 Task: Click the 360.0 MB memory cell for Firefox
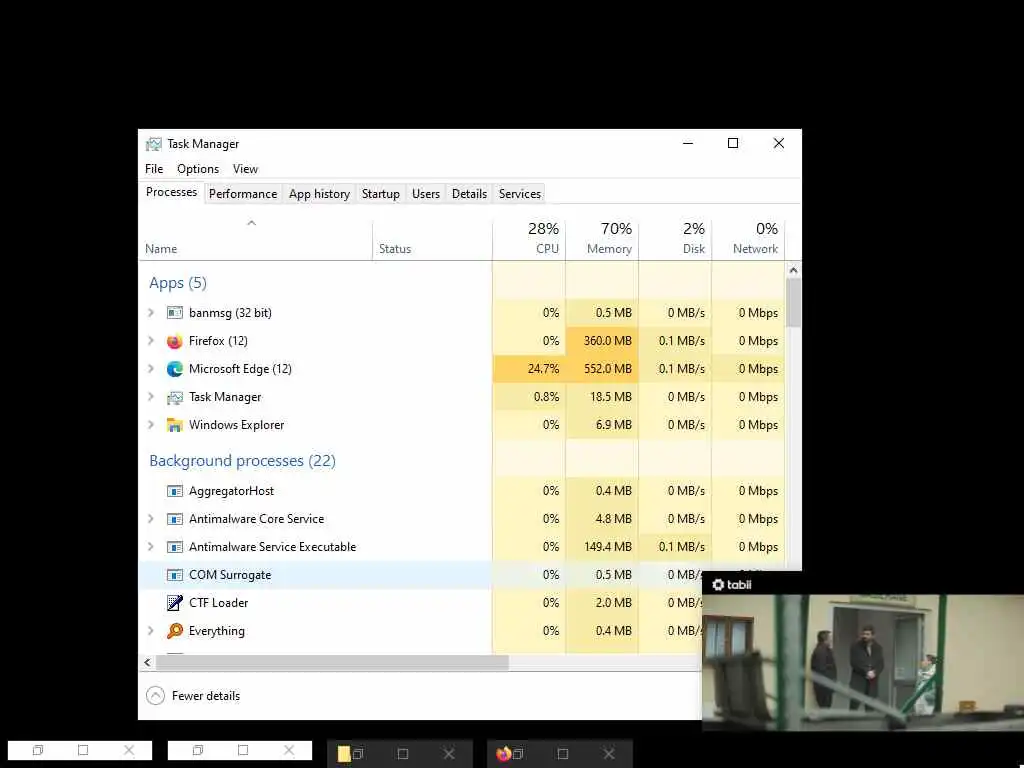click(601, 341)
